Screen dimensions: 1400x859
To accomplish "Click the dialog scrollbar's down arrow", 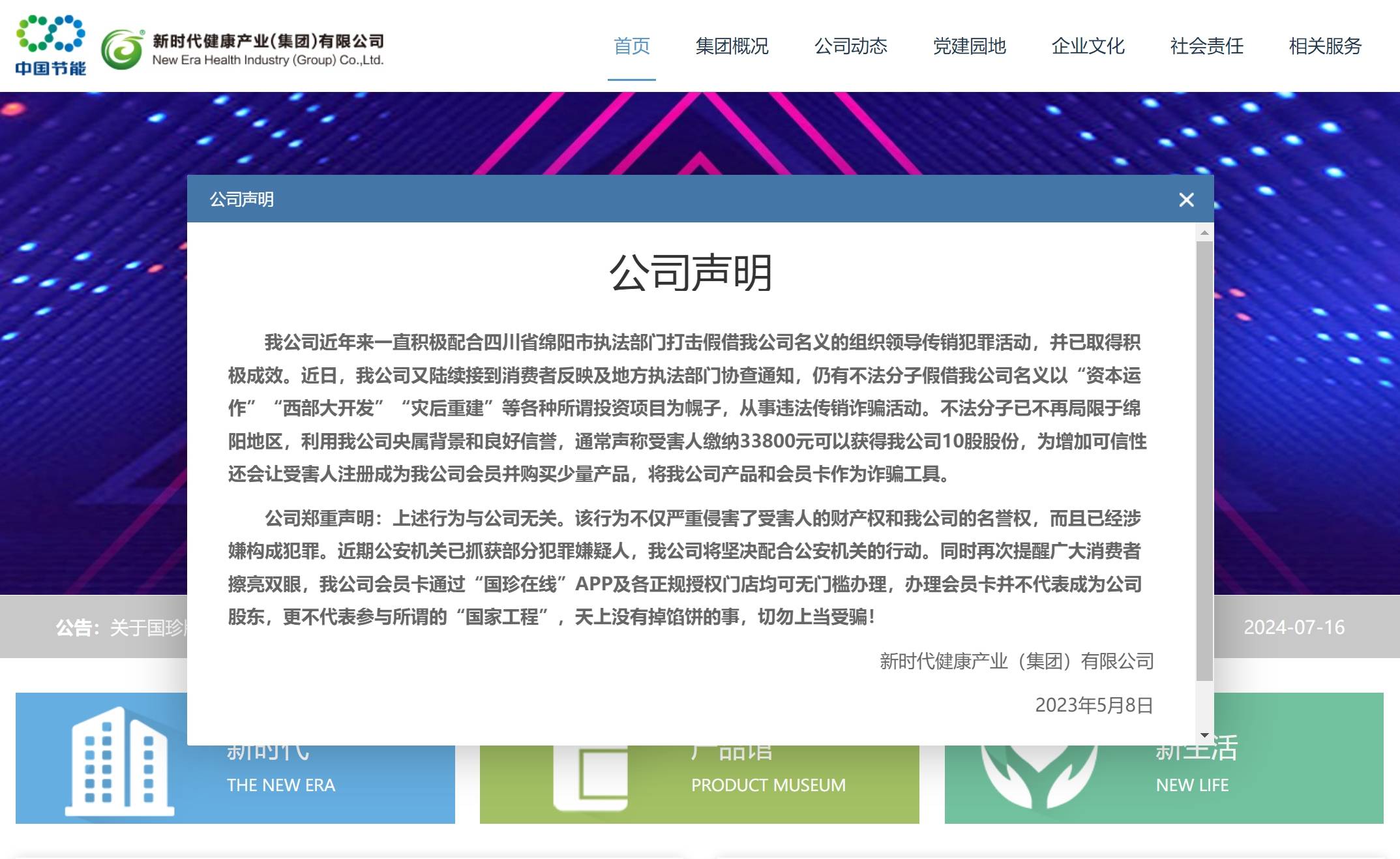I will coord(1204,735).
